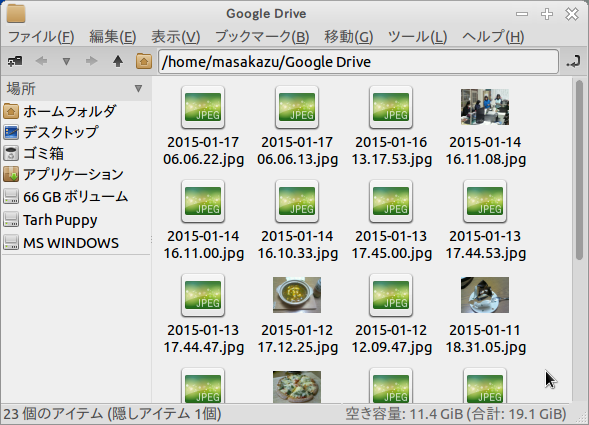The height and width of the screenshot is (425, 589).
Task: Select JPEG icon of 2015-01-17 06.06.22.jpg
Action: coord(203,107)
